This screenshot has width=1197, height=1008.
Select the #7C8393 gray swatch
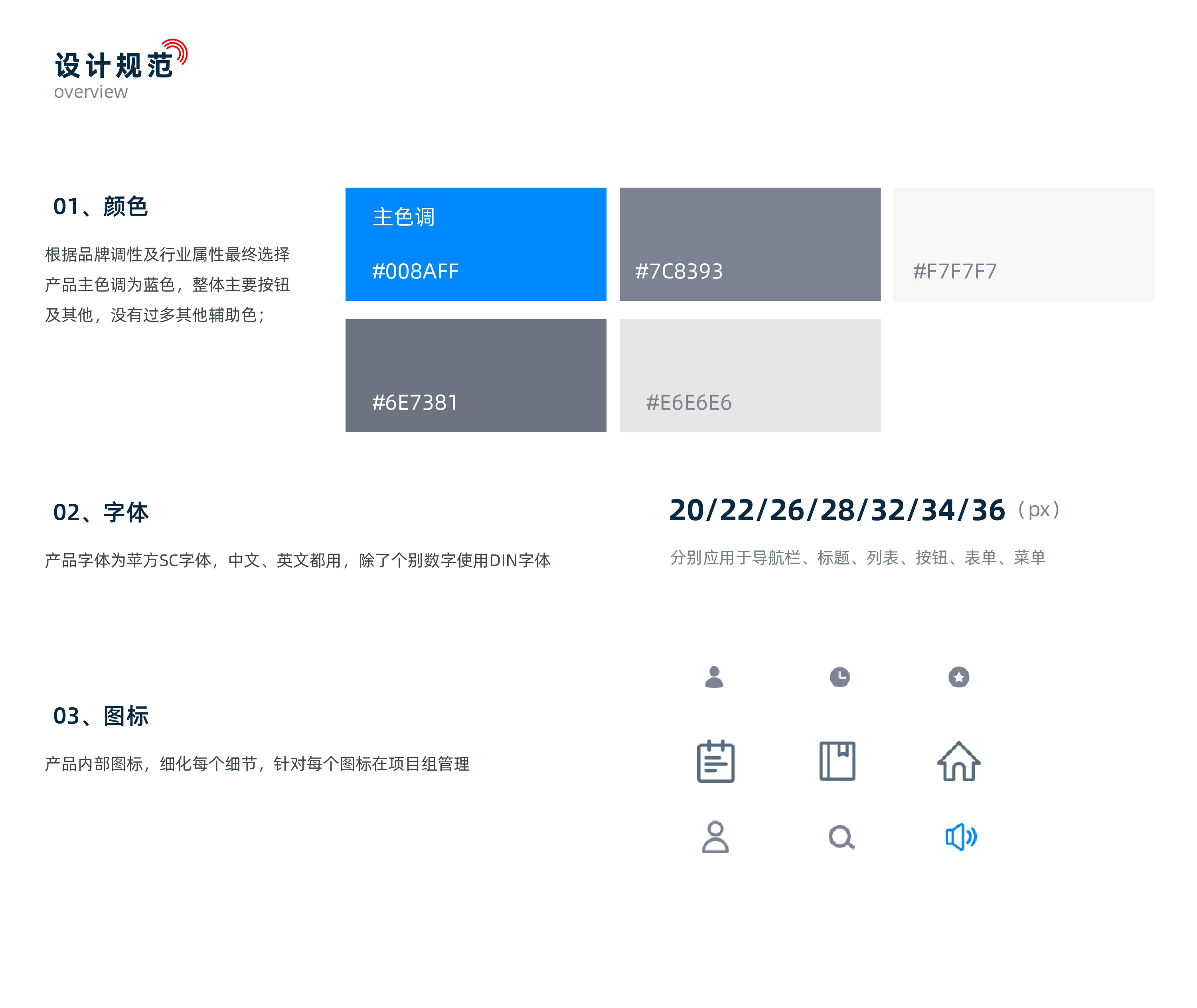tap(750, 244)
